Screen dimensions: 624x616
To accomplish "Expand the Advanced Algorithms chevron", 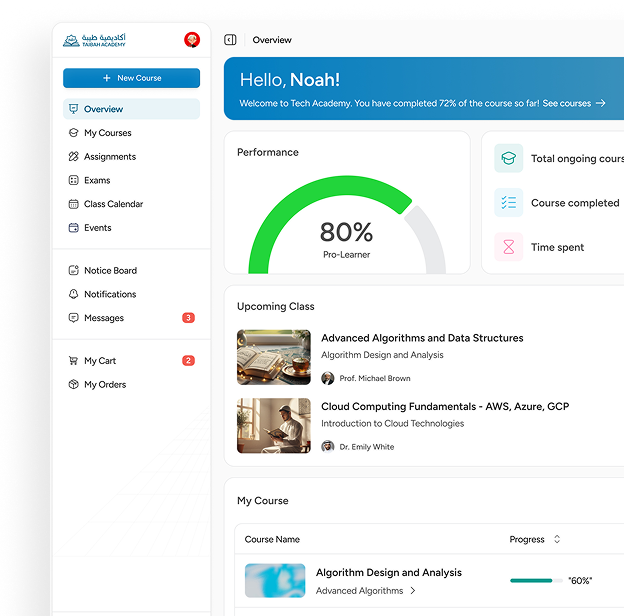I will [x=413, y=591].
